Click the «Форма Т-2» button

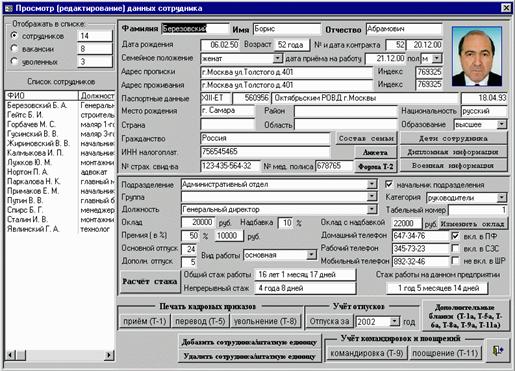pos(376,166)
